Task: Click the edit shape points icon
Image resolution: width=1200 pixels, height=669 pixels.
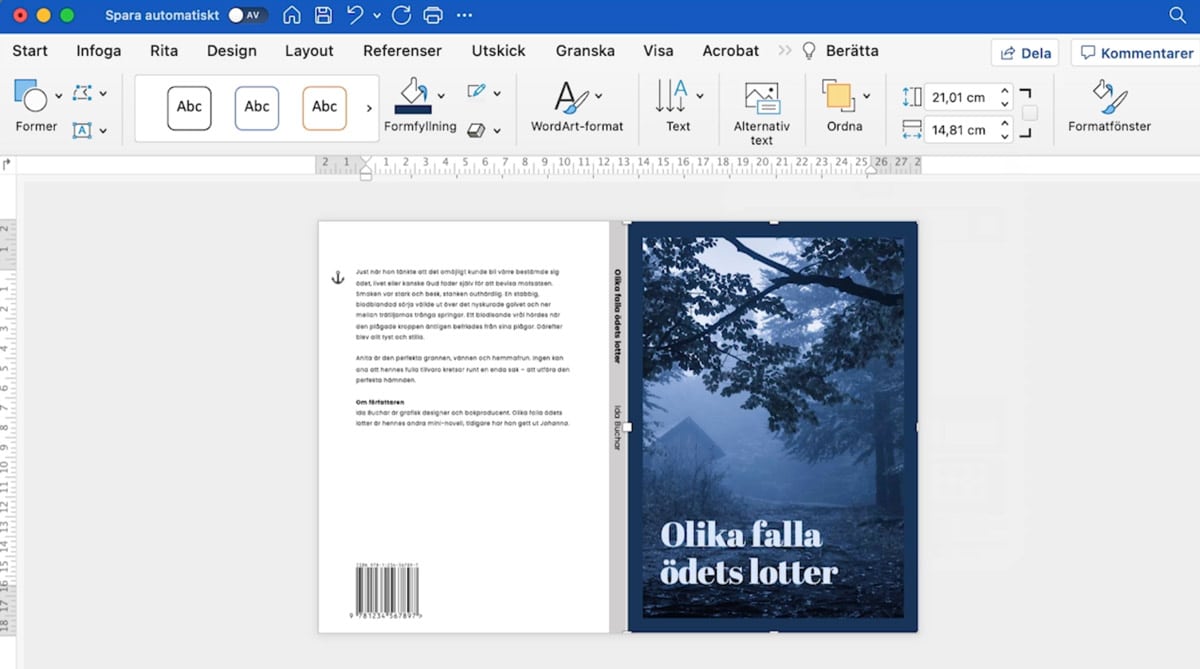Action: pos(83,93)
